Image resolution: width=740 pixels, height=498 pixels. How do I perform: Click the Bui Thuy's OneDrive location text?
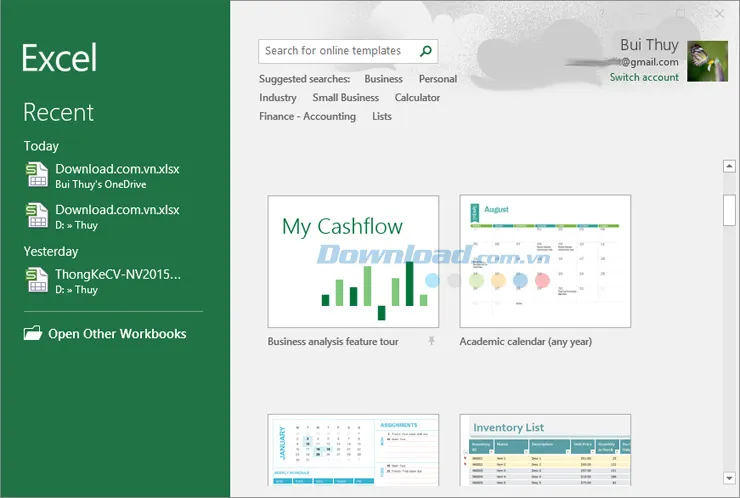coord(101,184)
